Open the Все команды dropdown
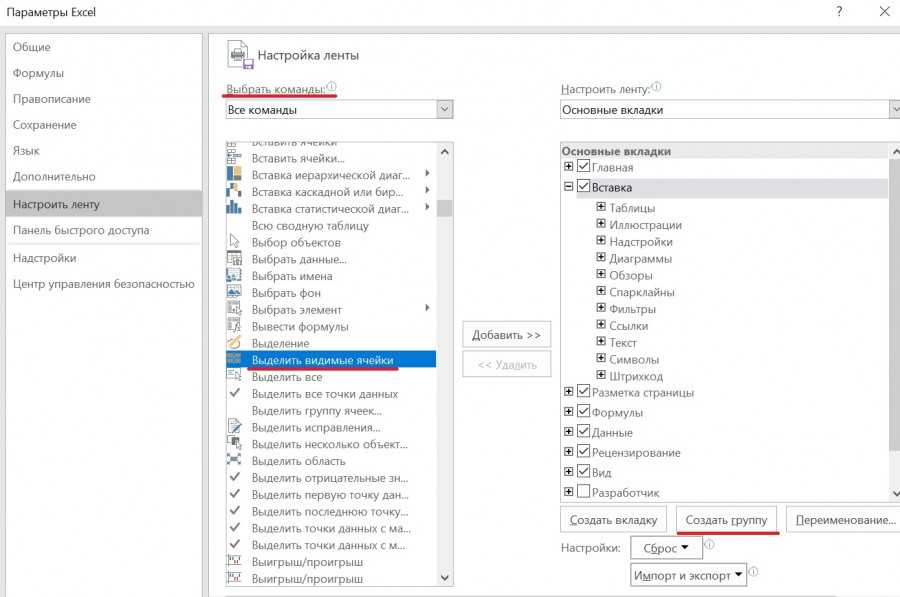This screenshot has width=900, height=597. click(x=444, y=110)
